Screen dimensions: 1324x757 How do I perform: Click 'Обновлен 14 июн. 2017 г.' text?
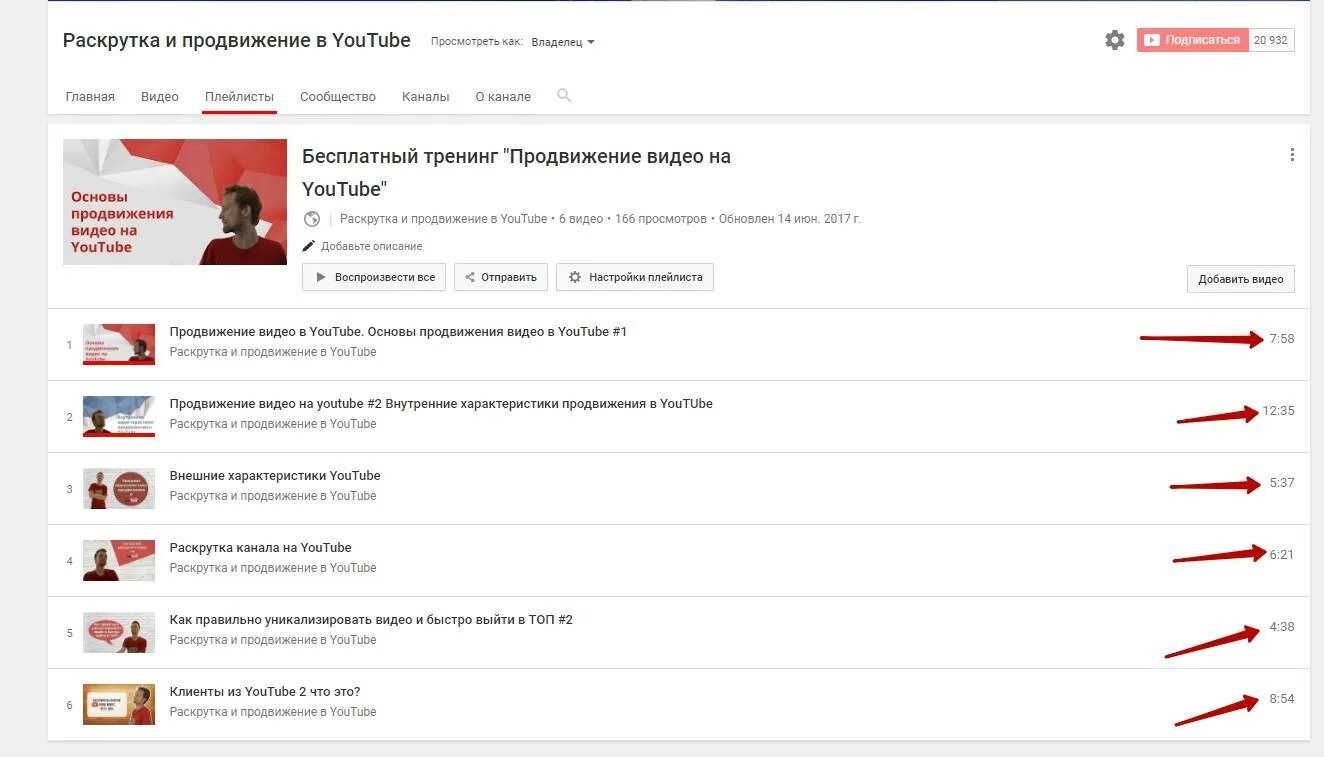[x=790, y=219]
